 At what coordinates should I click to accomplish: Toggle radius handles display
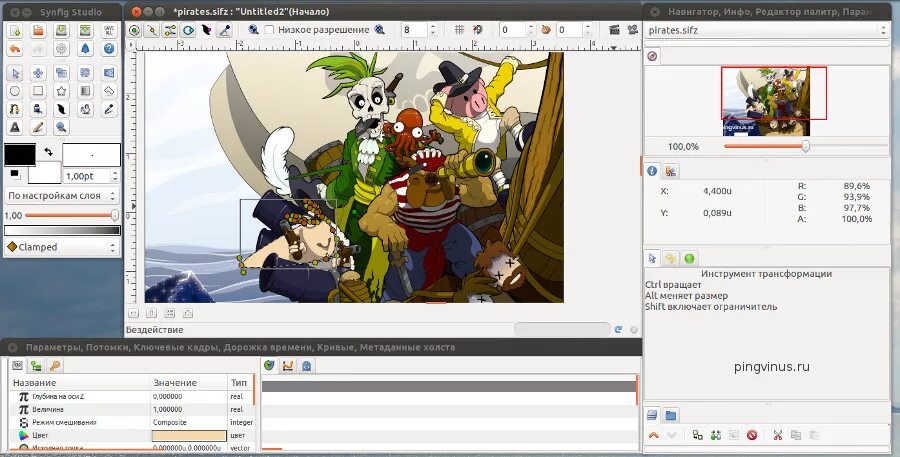point(188,30)
